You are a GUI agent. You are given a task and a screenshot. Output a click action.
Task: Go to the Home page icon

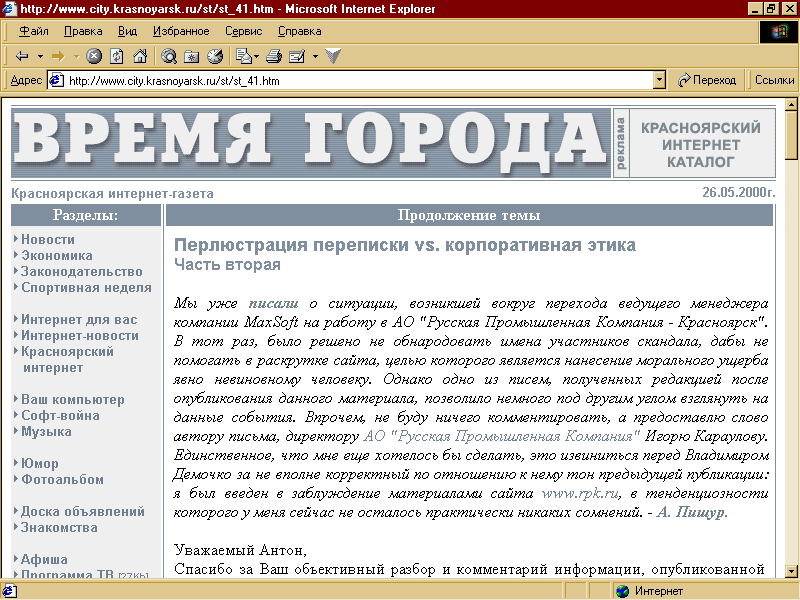(140, 56)
